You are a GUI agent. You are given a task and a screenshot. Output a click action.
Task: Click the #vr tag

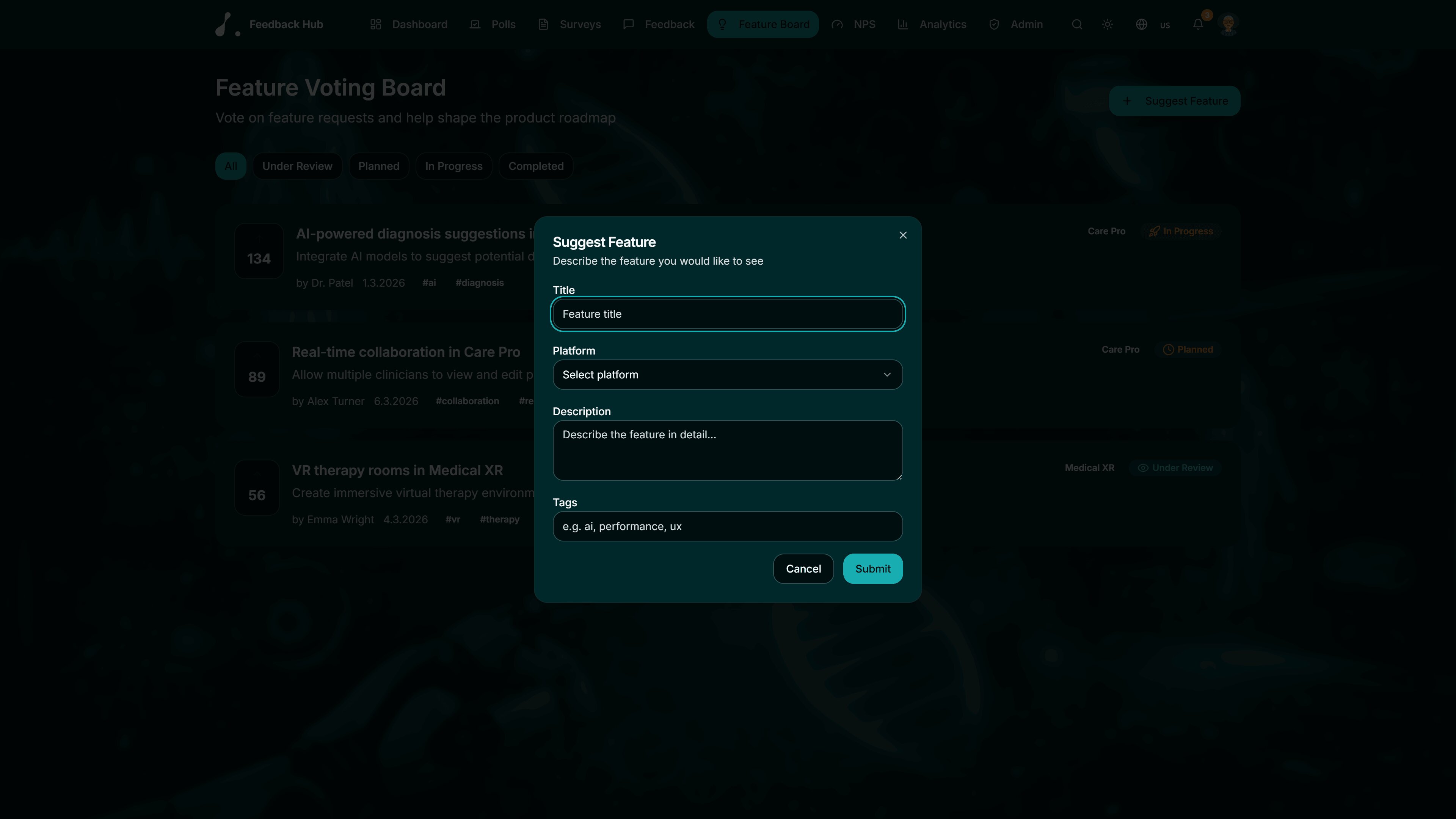coord(453,519)
